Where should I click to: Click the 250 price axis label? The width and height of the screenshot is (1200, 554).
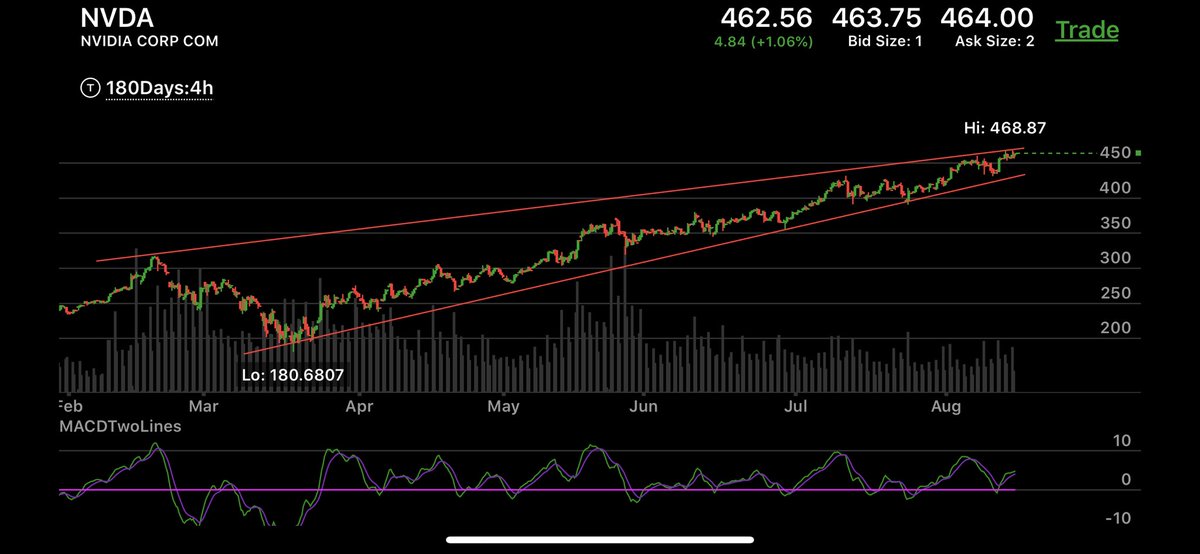pos(1114,293)
